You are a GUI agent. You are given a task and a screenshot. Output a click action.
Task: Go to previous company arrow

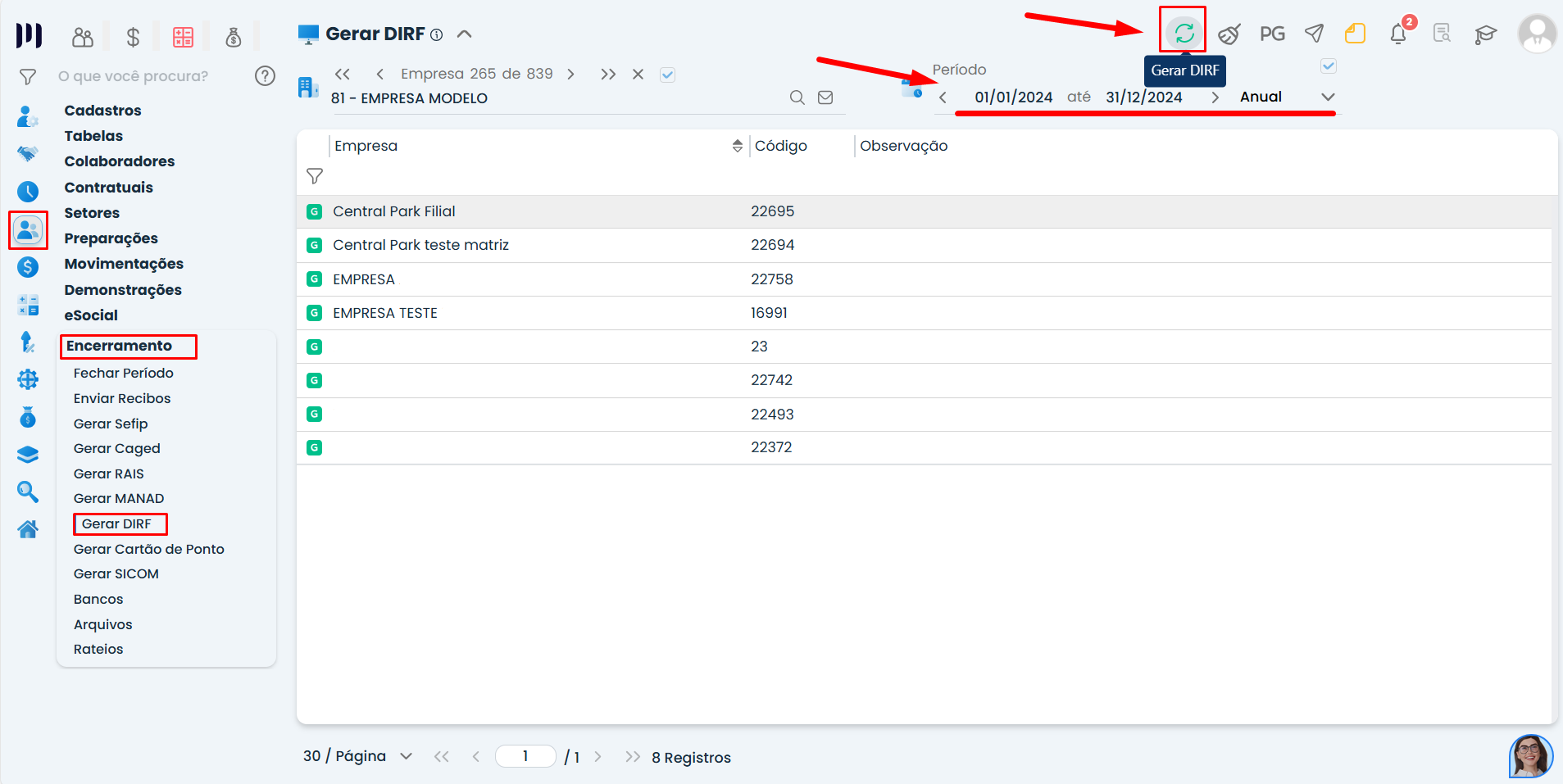click(x=379, y=75)
